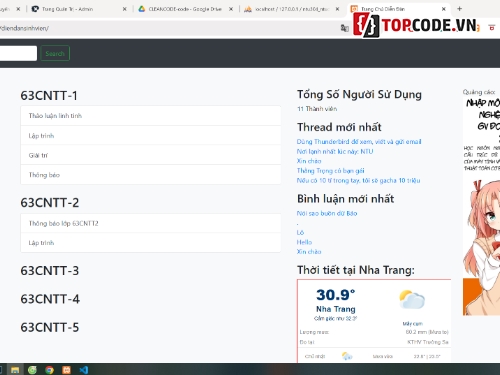500x375 pixels.
Task: Close the localhost phpMyAdmin tab
Action: (337, 9)
